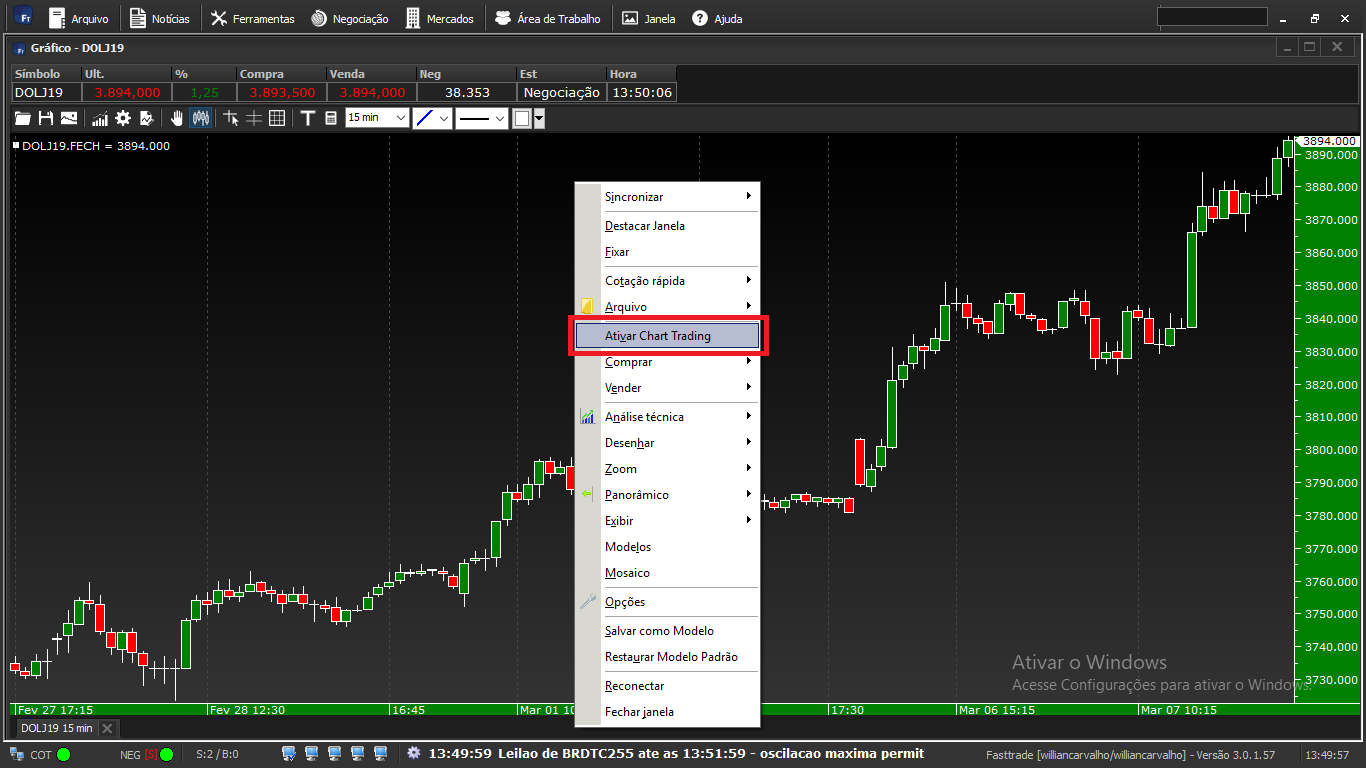
Task: Expand the Exibir submenu
Action: (x=667, y=521)
